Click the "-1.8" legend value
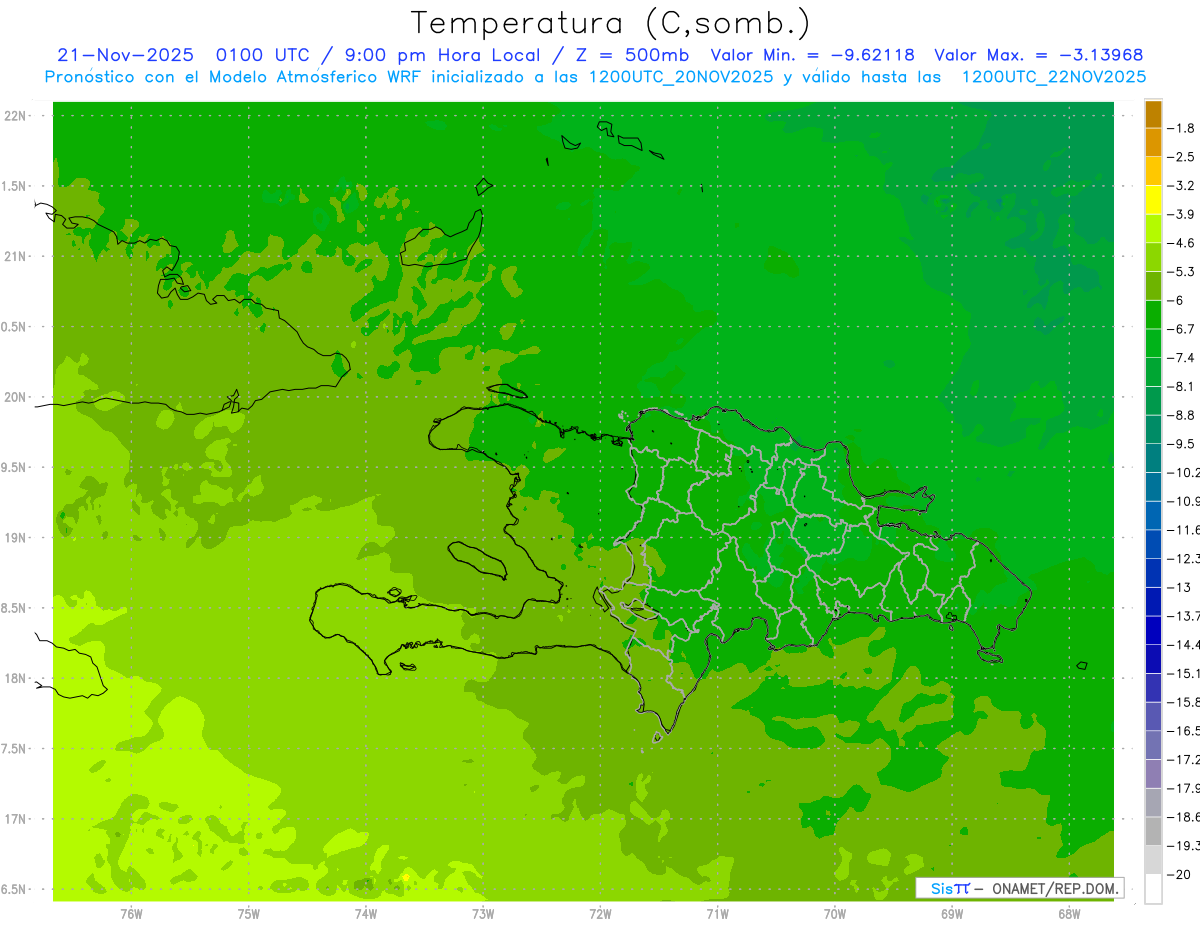The height and width of the screenshot is (927, 1200). tap(1181, 128)
